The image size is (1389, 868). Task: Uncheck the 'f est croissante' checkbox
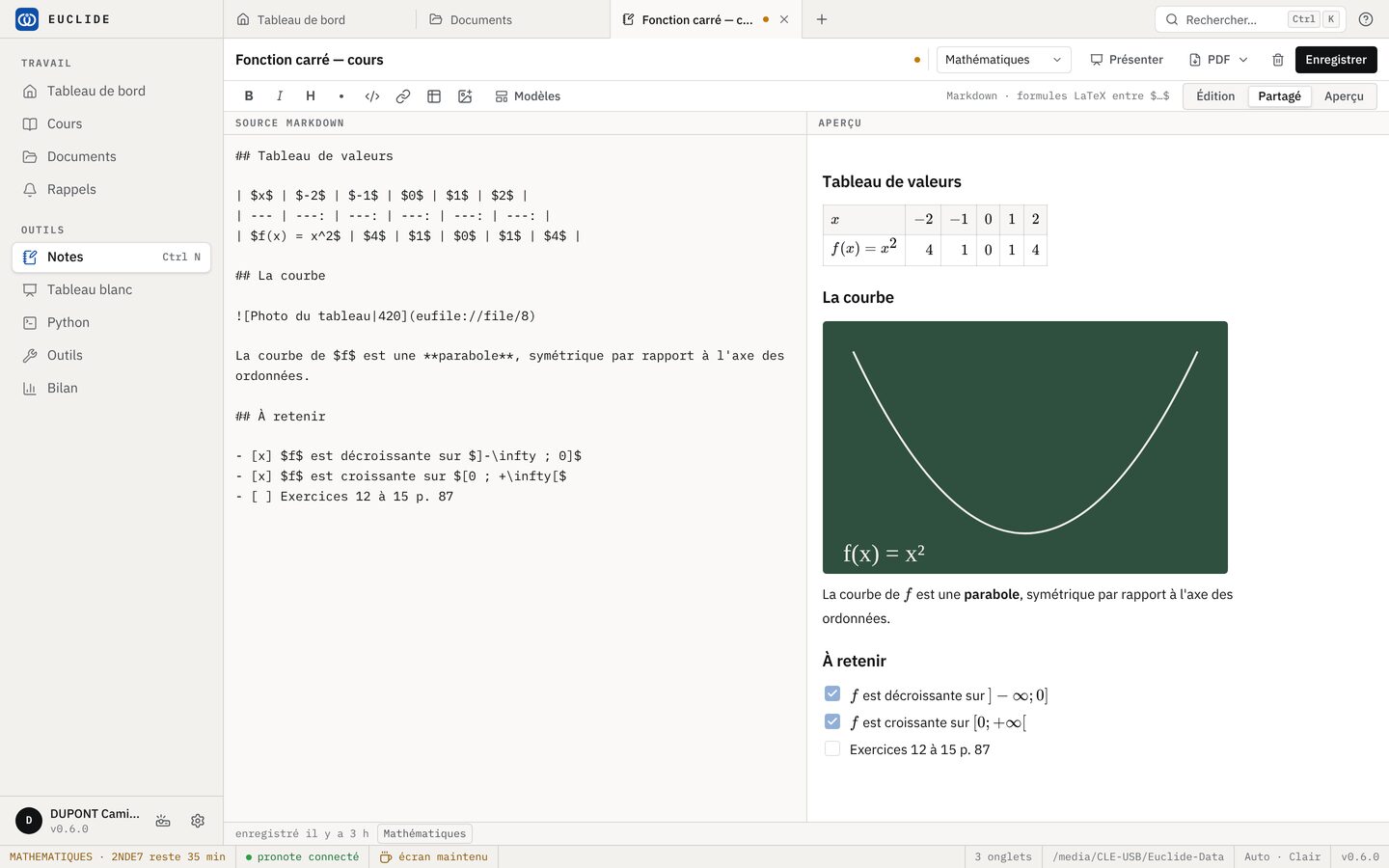point(832,720)
